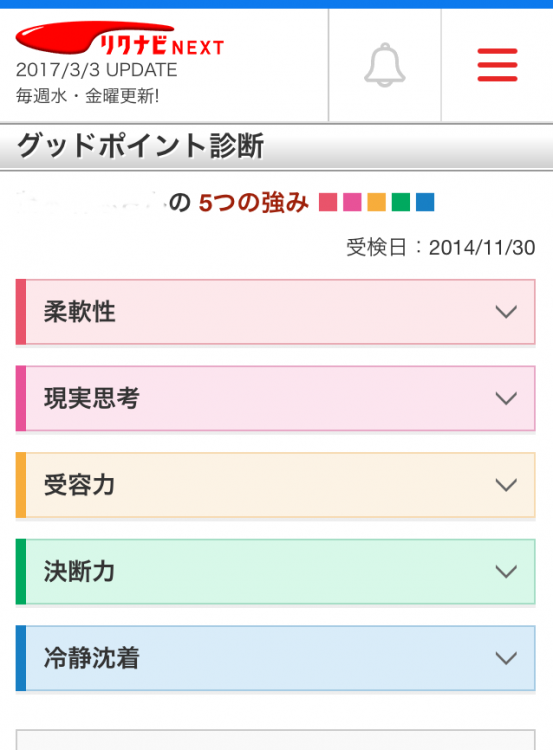The image size is (553, 750).
Task: Open the 柔軟性 strength label
Action: click(79, 312)
